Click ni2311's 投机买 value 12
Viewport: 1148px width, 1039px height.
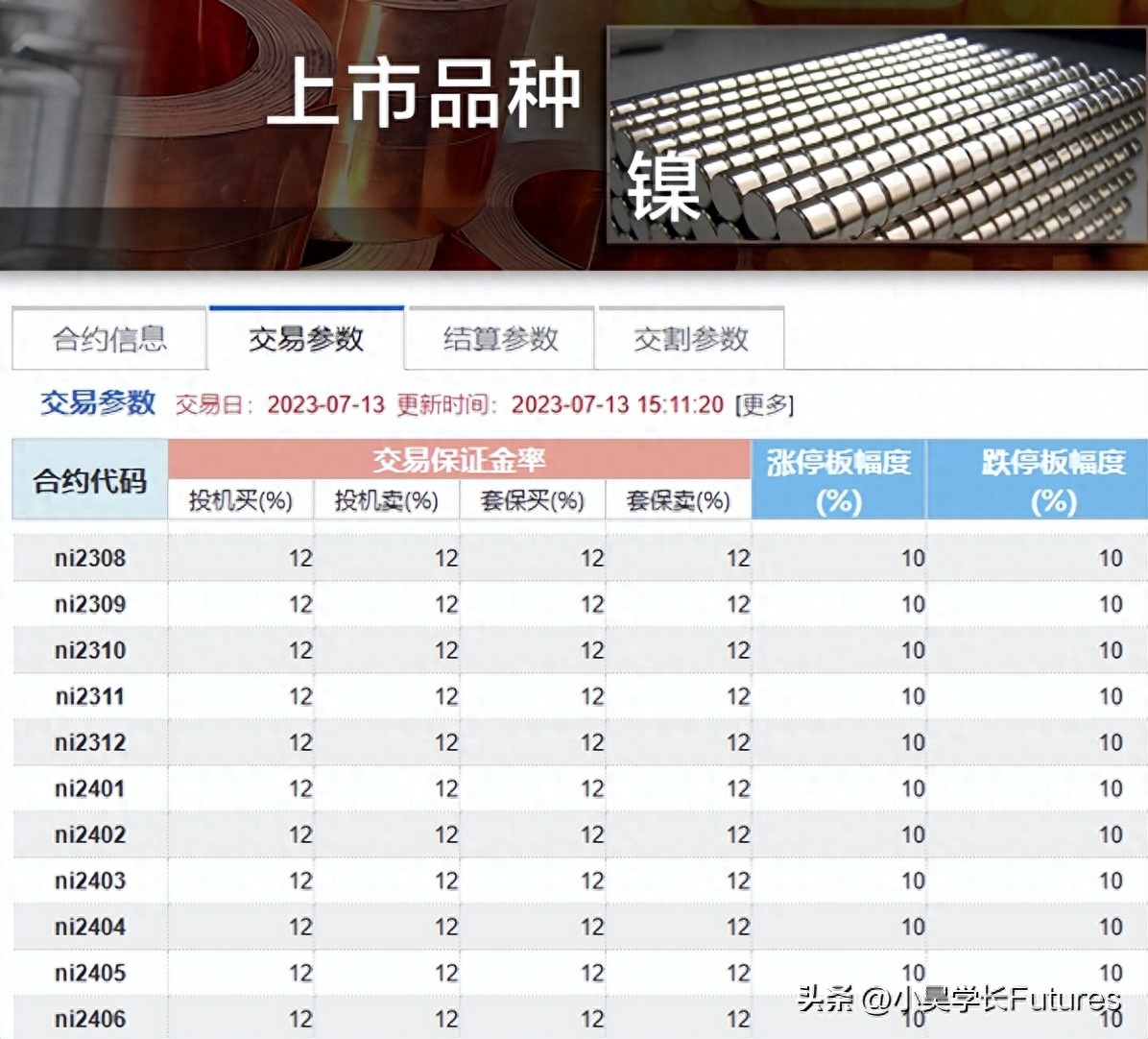click(x=300, y=696)
